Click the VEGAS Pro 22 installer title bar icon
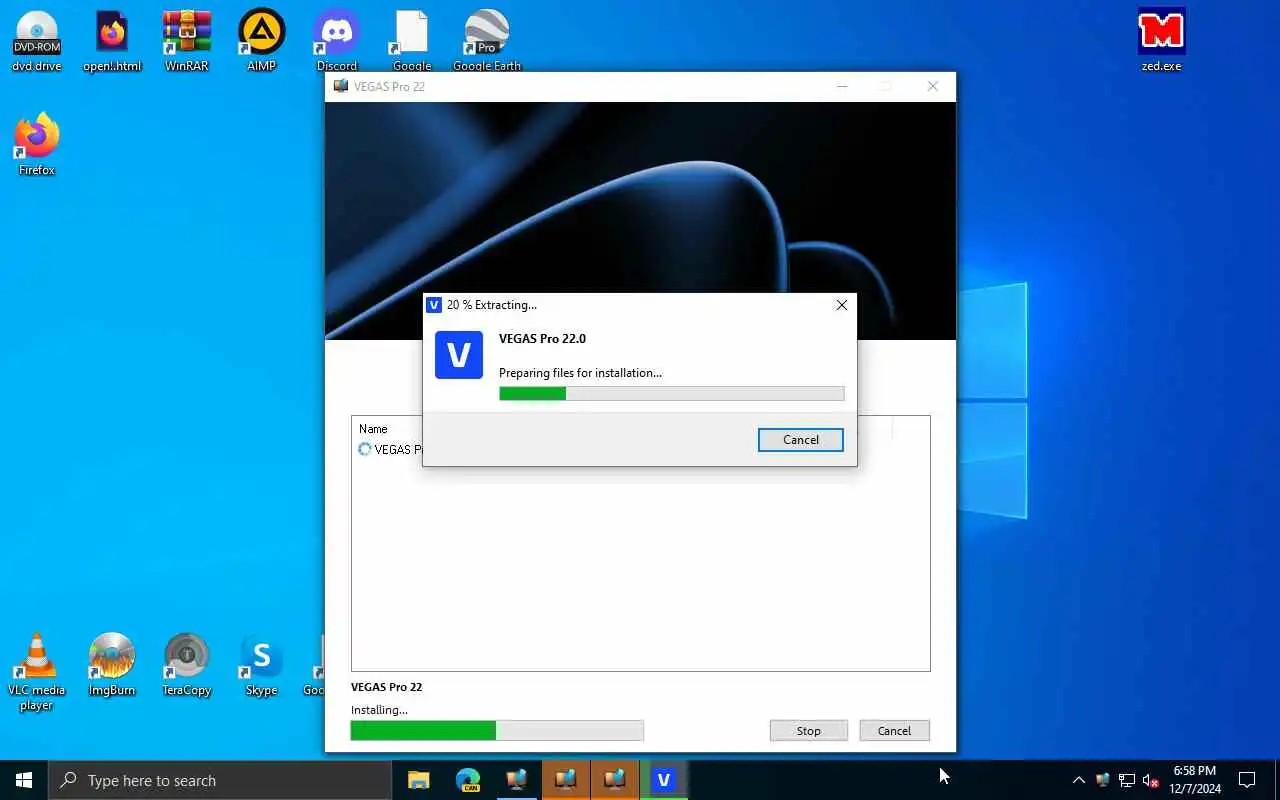The height and width of the screenshot is (800, 1280). (x=341, y=86)
